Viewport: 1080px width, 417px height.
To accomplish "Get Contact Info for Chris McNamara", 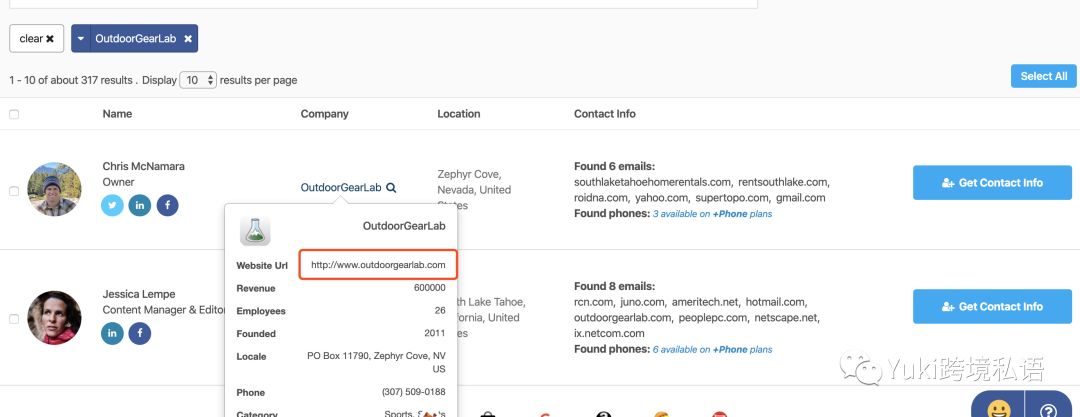I will 992,183.
